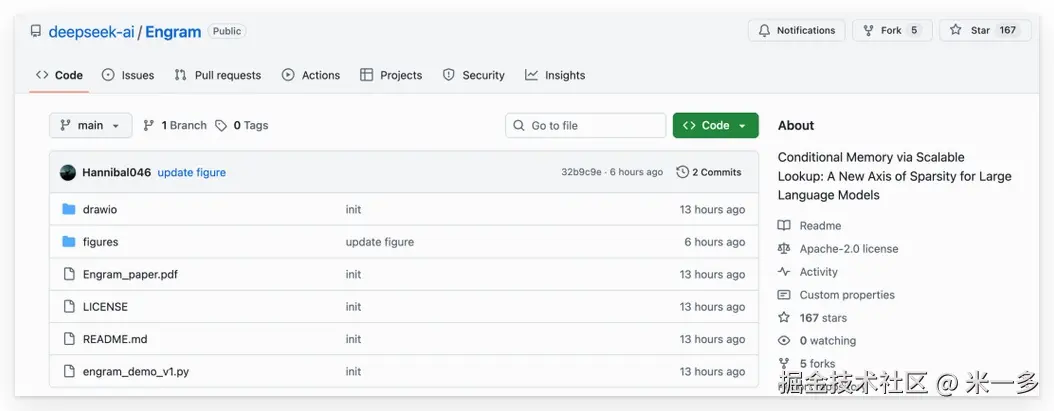Click the file icon for engram_demo_v1.py
Viewport: 1054px width, 411px height.
coord(69,371)
